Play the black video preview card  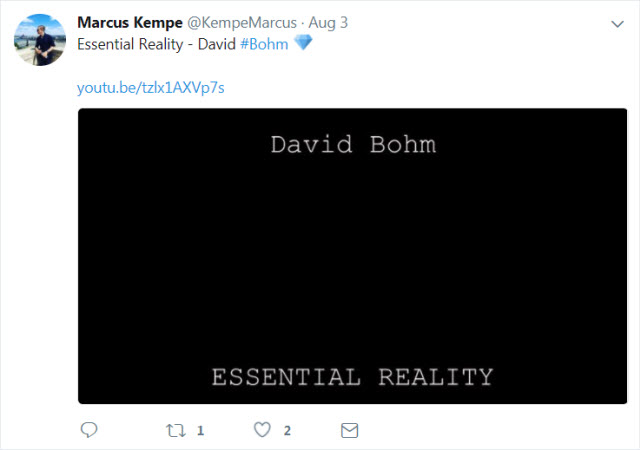tap(352, 256)
